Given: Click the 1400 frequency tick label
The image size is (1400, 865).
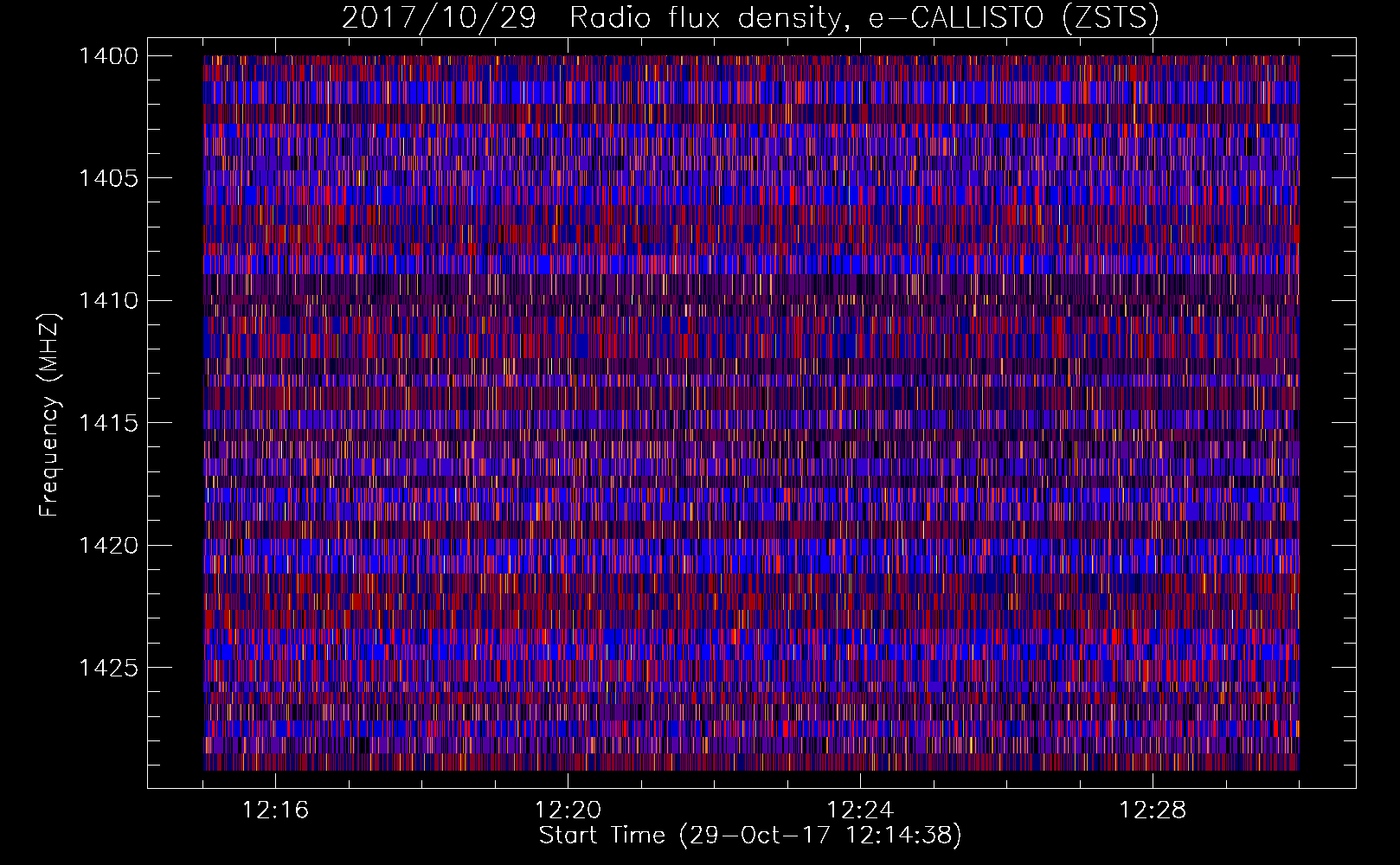Looking at the screenshot, I should coord(108,56).
